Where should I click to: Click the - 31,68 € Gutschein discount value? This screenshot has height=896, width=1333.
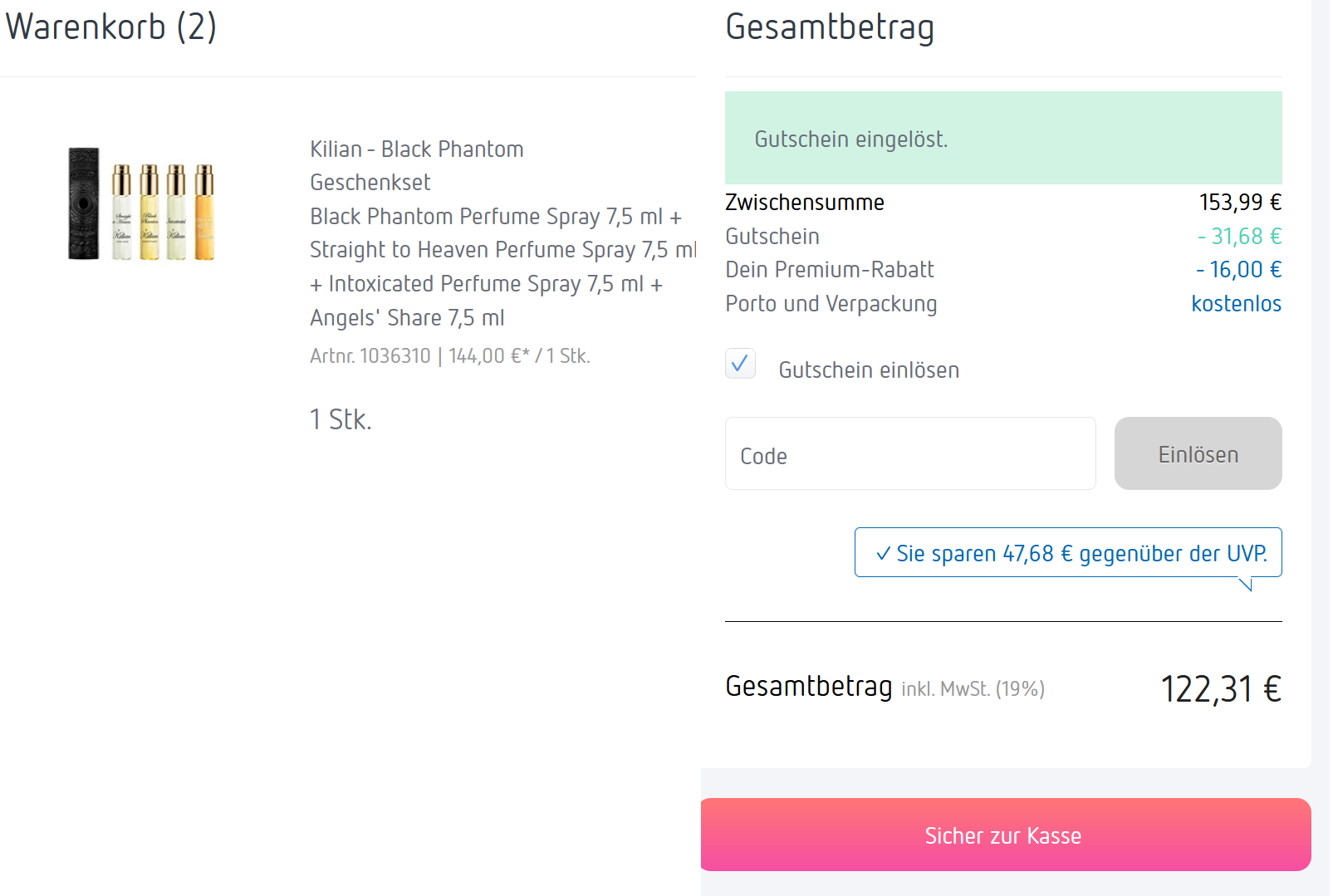(1239, 237)
